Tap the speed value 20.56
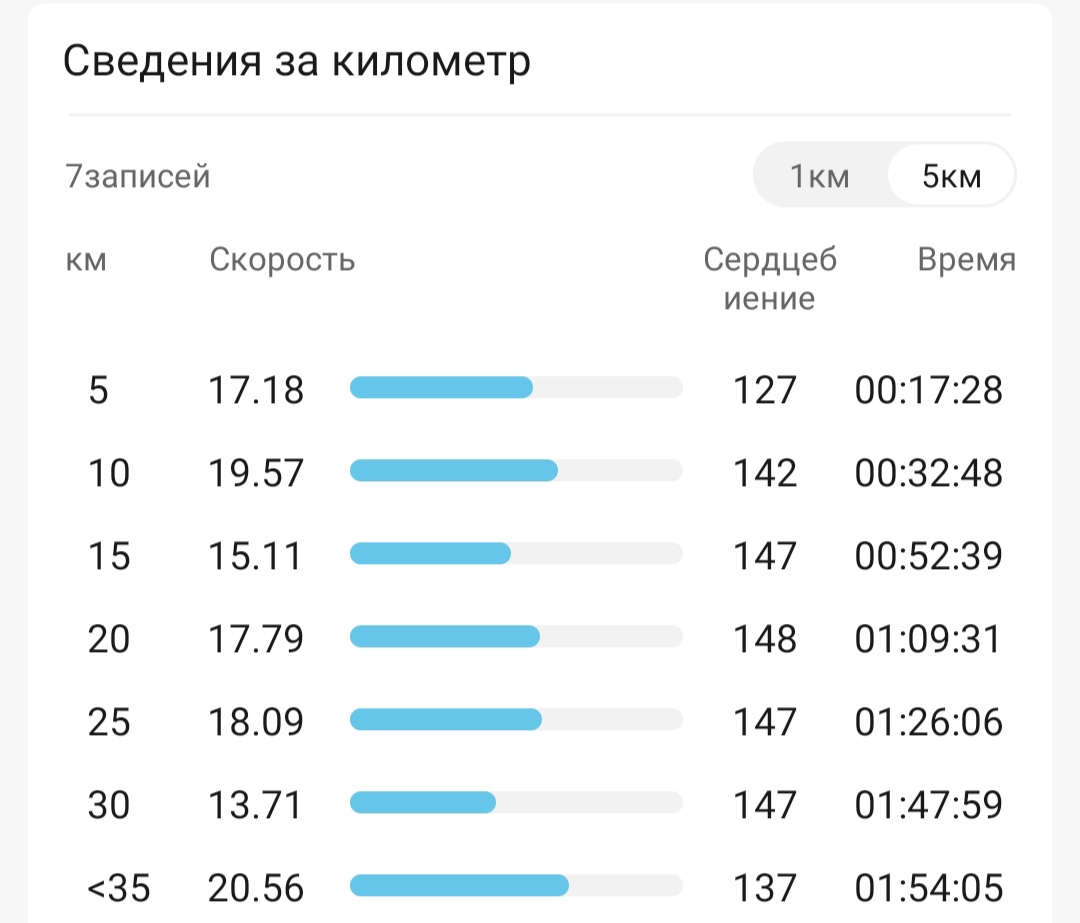The height and width of the screenshot is (923, 1080). point(256,888)
